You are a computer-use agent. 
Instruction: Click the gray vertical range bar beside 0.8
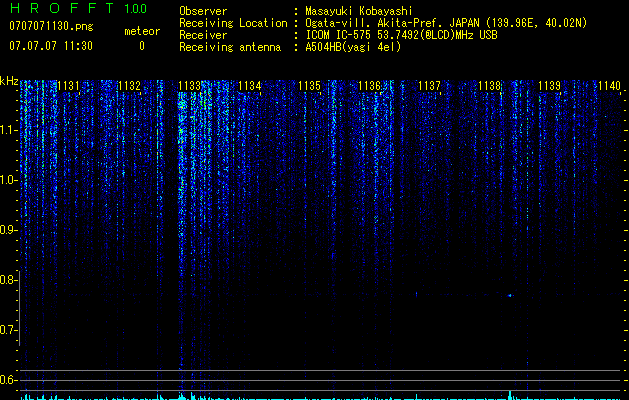19,308
